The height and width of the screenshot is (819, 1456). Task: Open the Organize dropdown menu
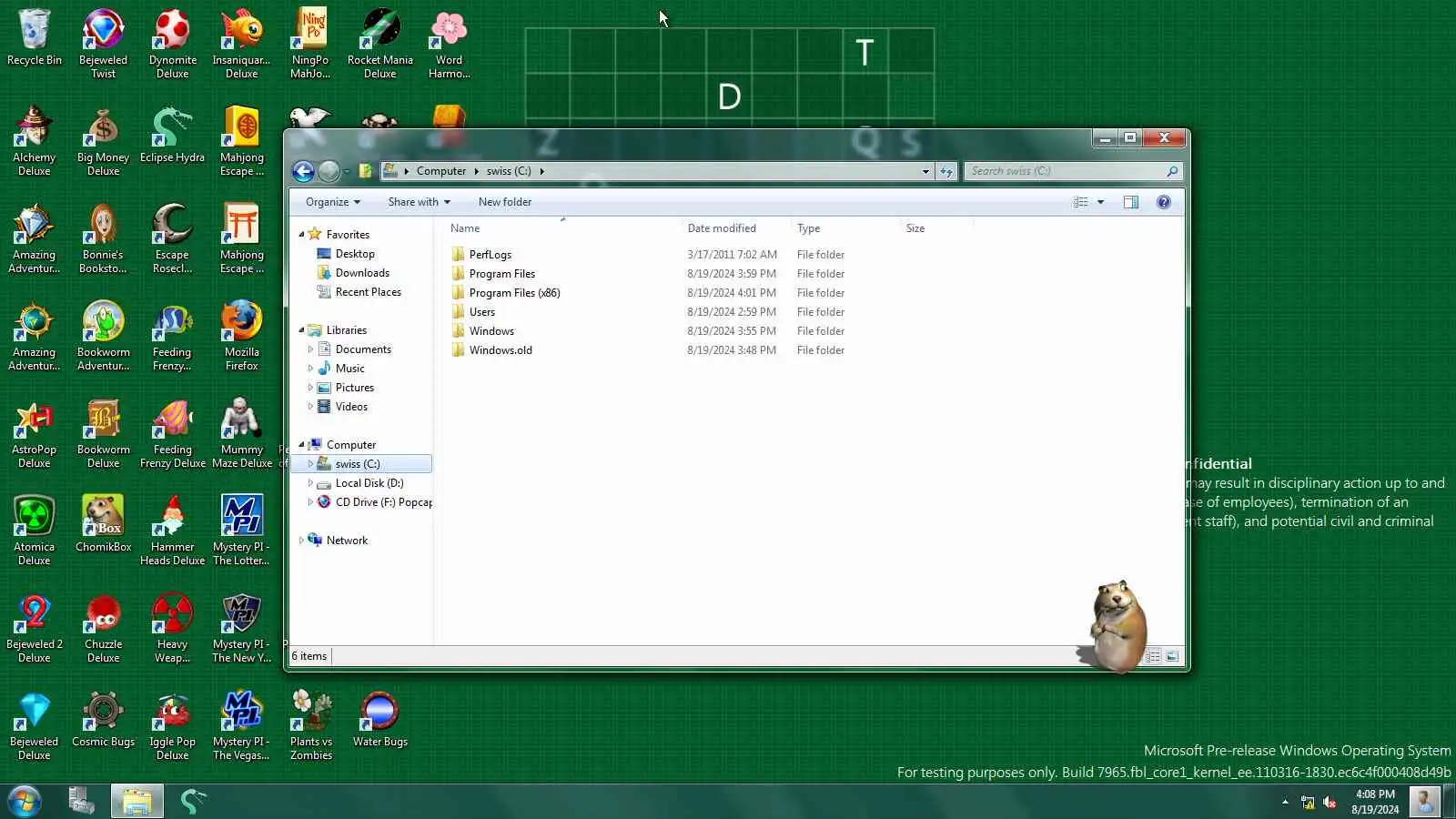click(x=333, y=202)
